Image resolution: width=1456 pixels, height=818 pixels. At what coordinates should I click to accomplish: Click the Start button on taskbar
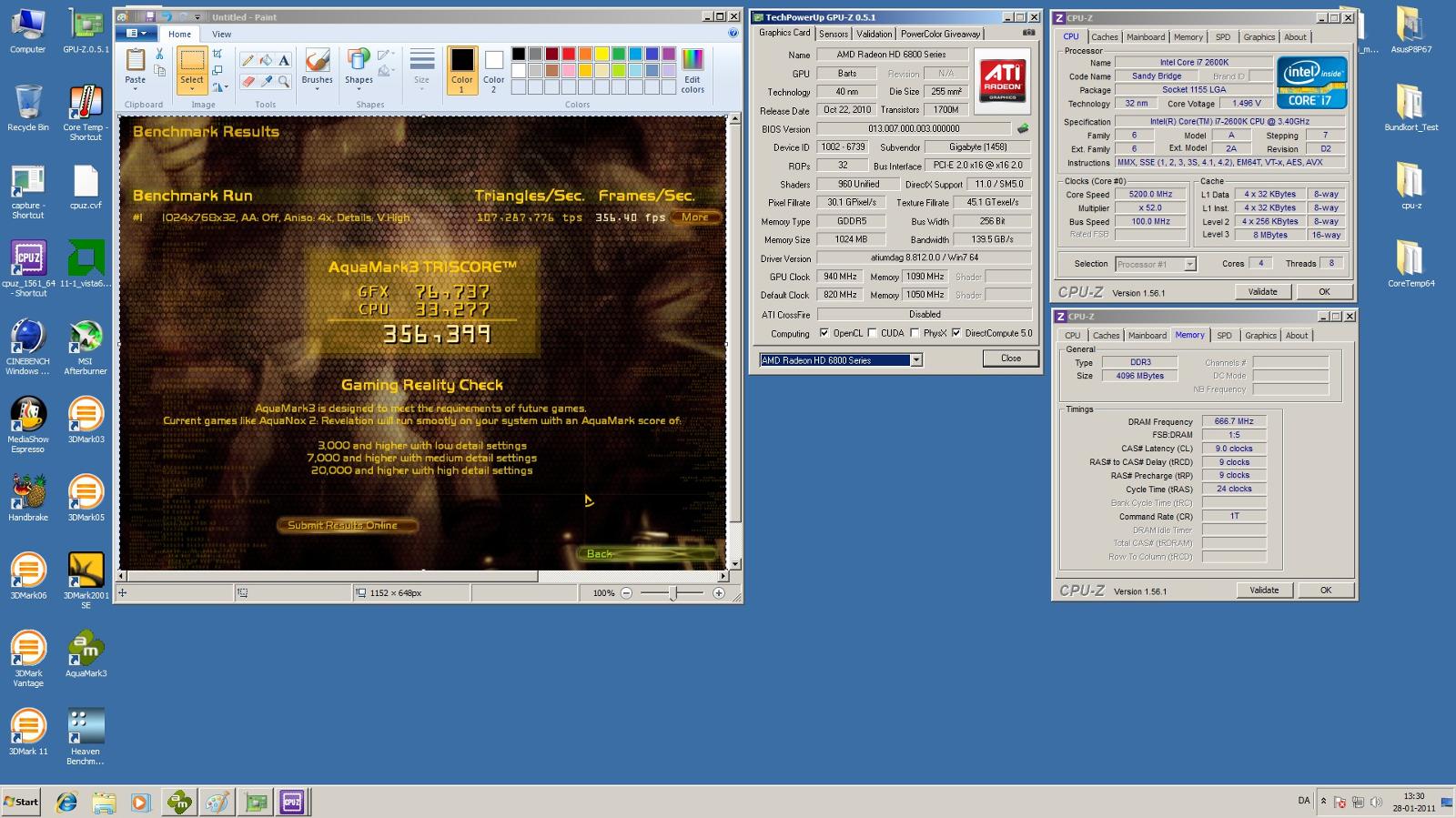[x=21, y=802]
